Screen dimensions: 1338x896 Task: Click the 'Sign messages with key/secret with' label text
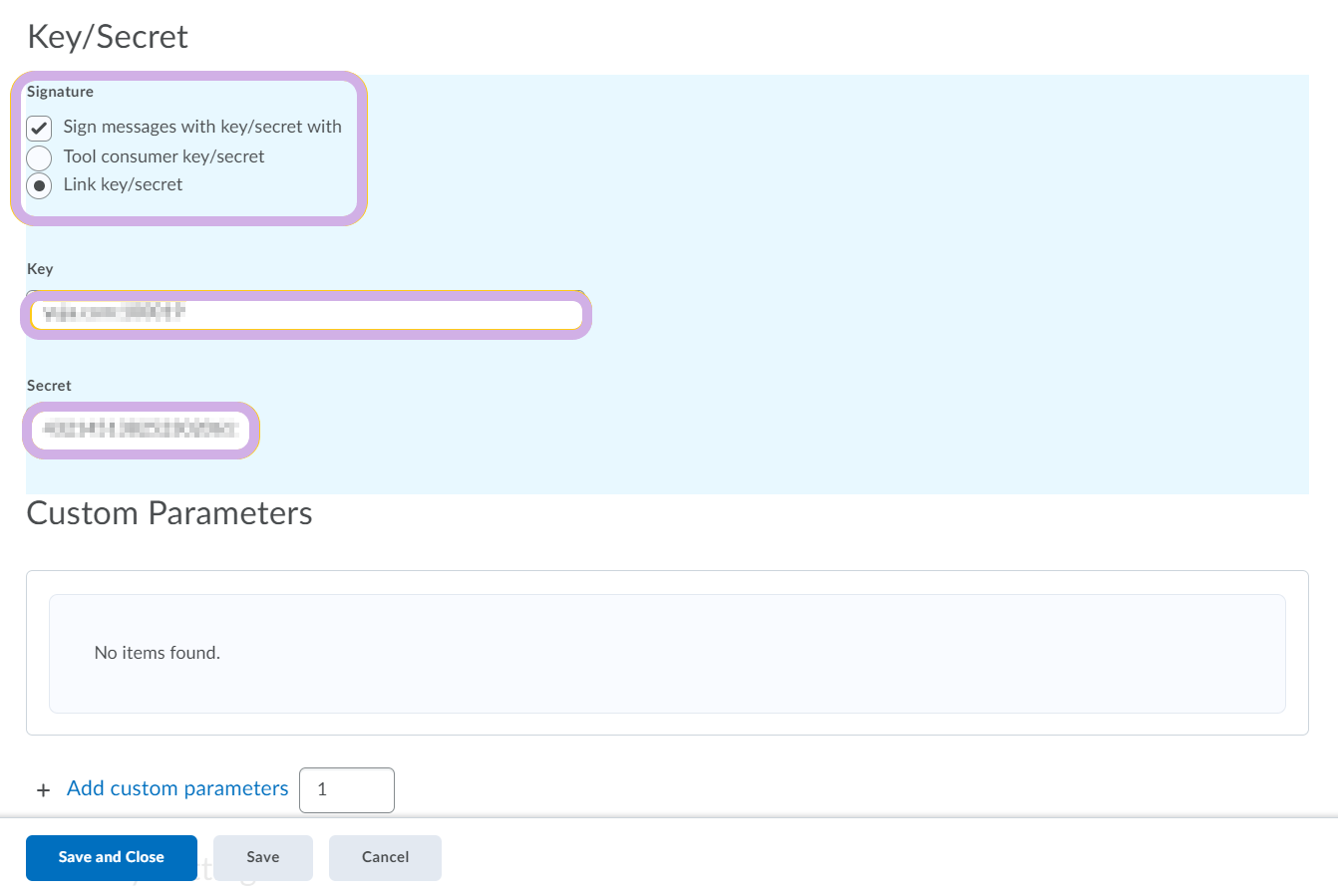pos(202,127)
